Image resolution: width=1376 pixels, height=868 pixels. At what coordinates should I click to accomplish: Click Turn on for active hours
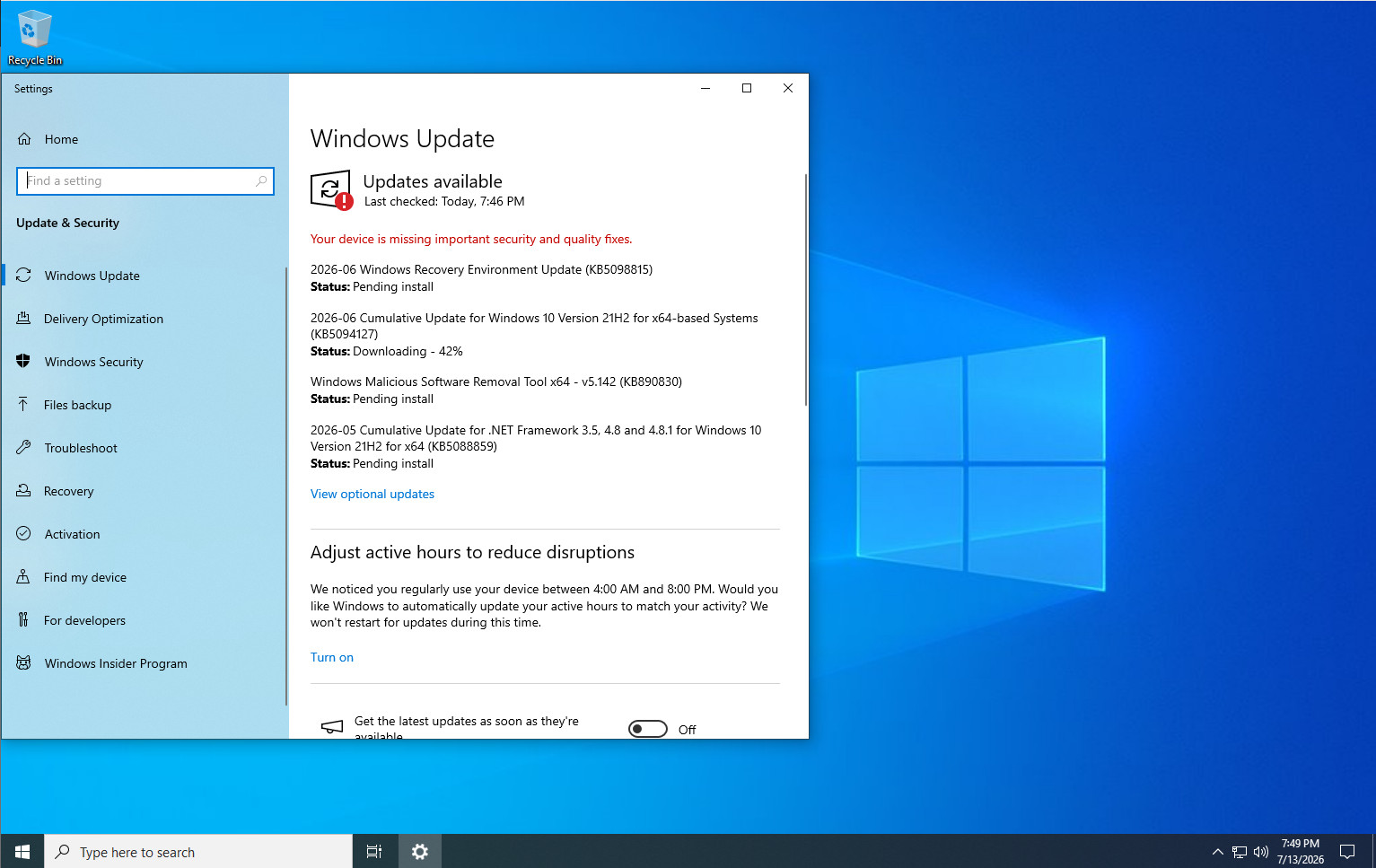(332, 658)
